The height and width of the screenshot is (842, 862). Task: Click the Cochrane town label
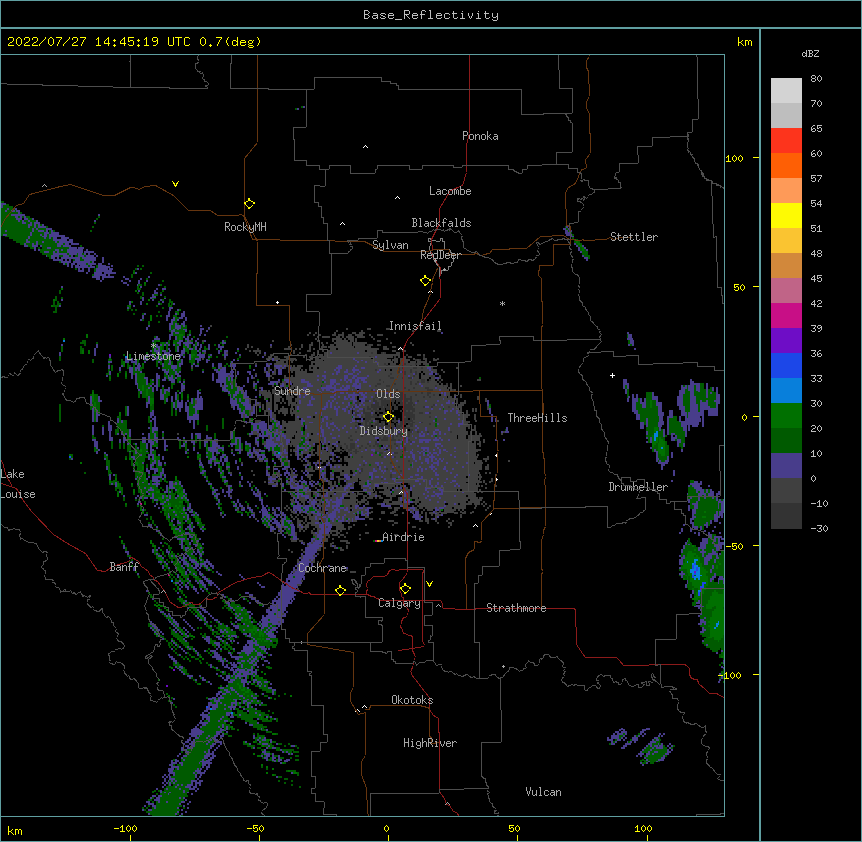pyautogui.click(x=322, y=568)
